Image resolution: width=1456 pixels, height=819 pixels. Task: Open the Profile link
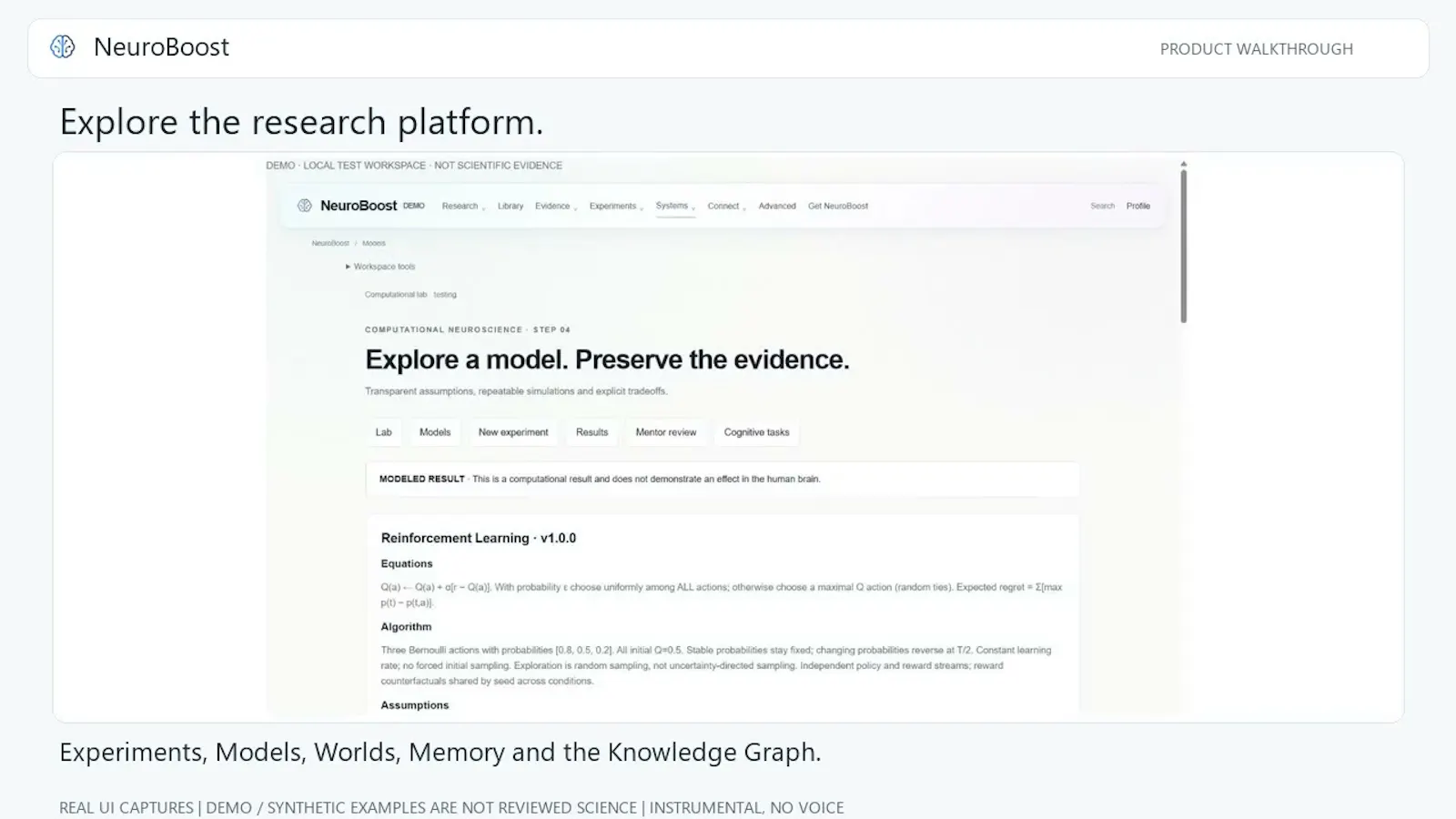pos(1138,207)
